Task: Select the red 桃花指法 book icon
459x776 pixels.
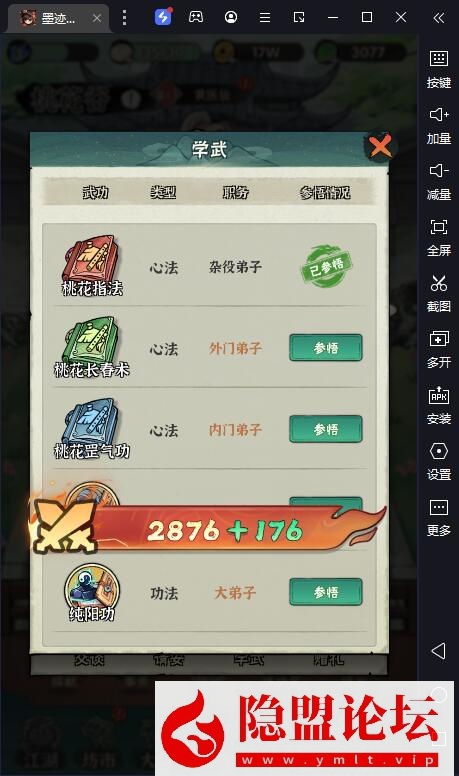Action: point(91,260)
